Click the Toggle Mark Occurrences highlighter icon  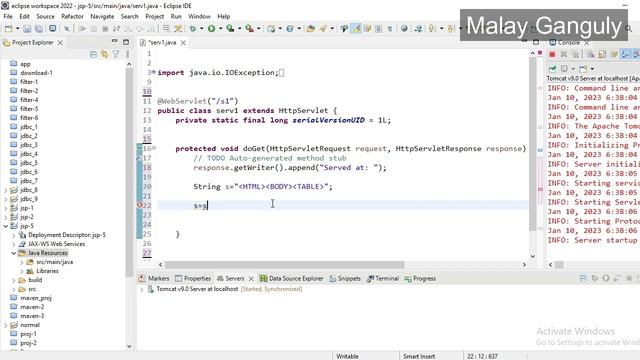click(x=356, y=28)
